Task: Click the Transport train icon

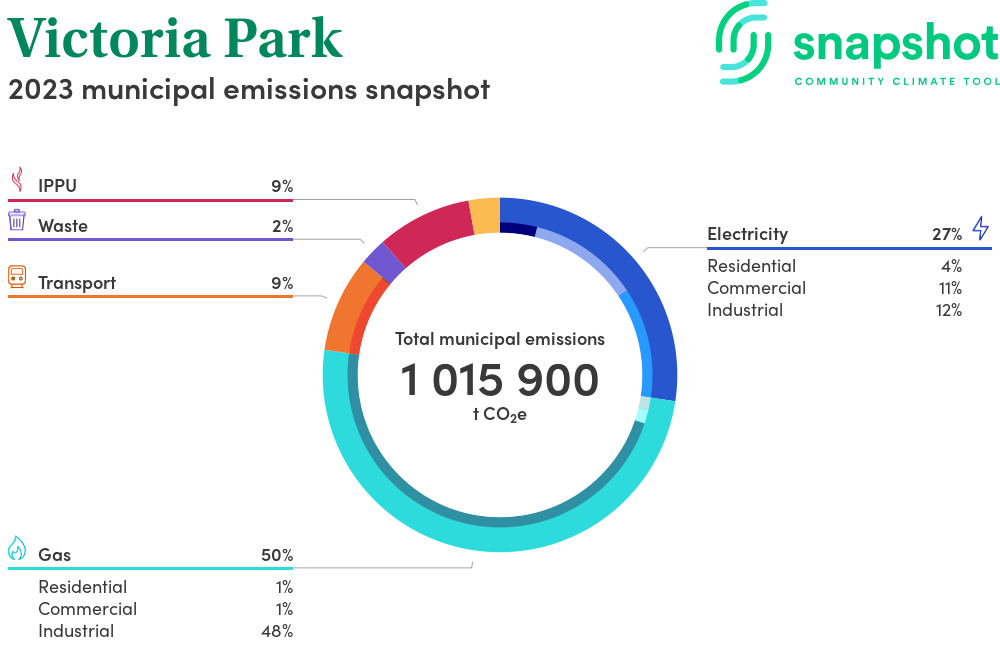Action: click(17, 277)
